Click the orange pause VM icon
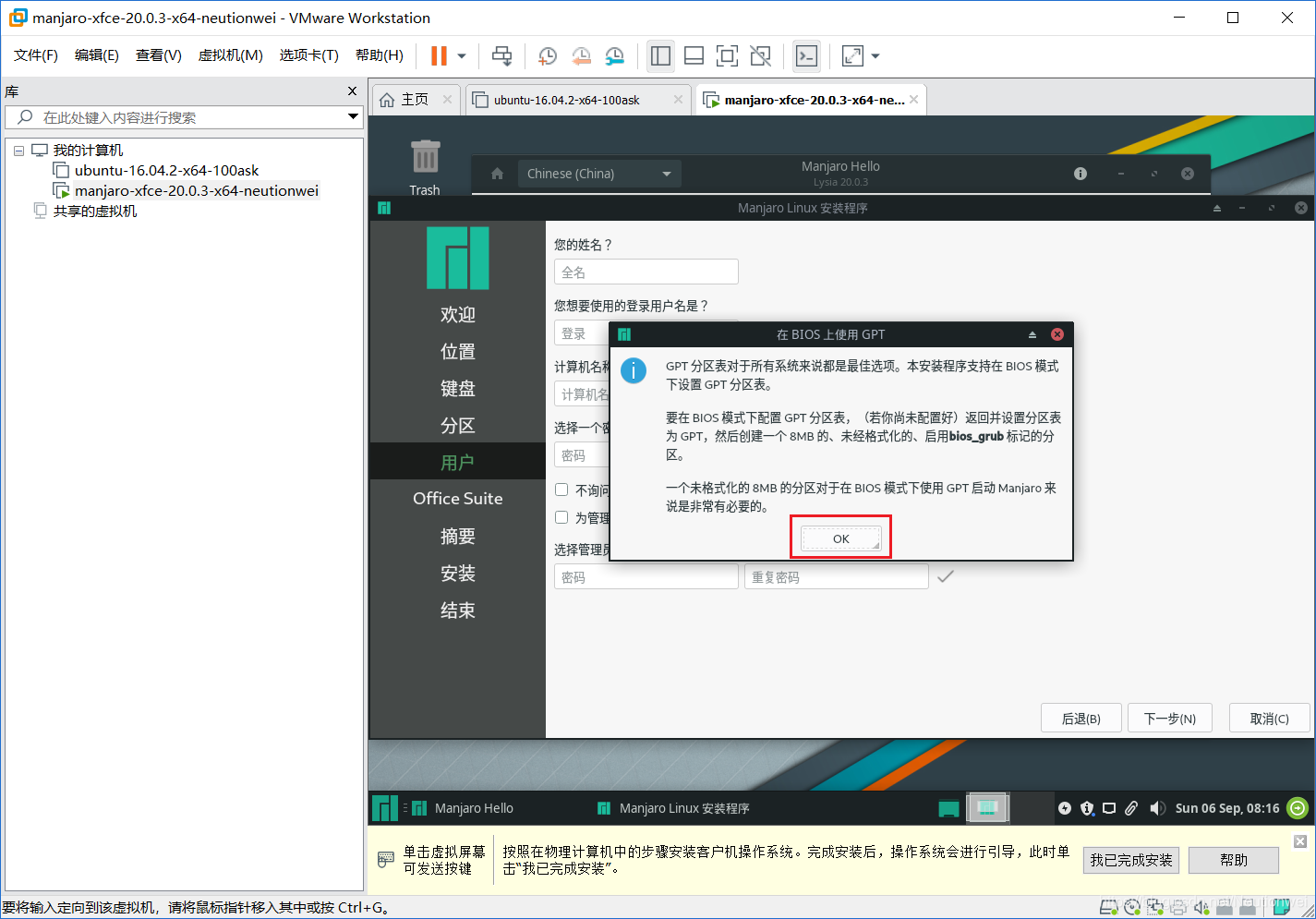The height and width of the screenshot is (919, 1316). [x=439, y=56]
